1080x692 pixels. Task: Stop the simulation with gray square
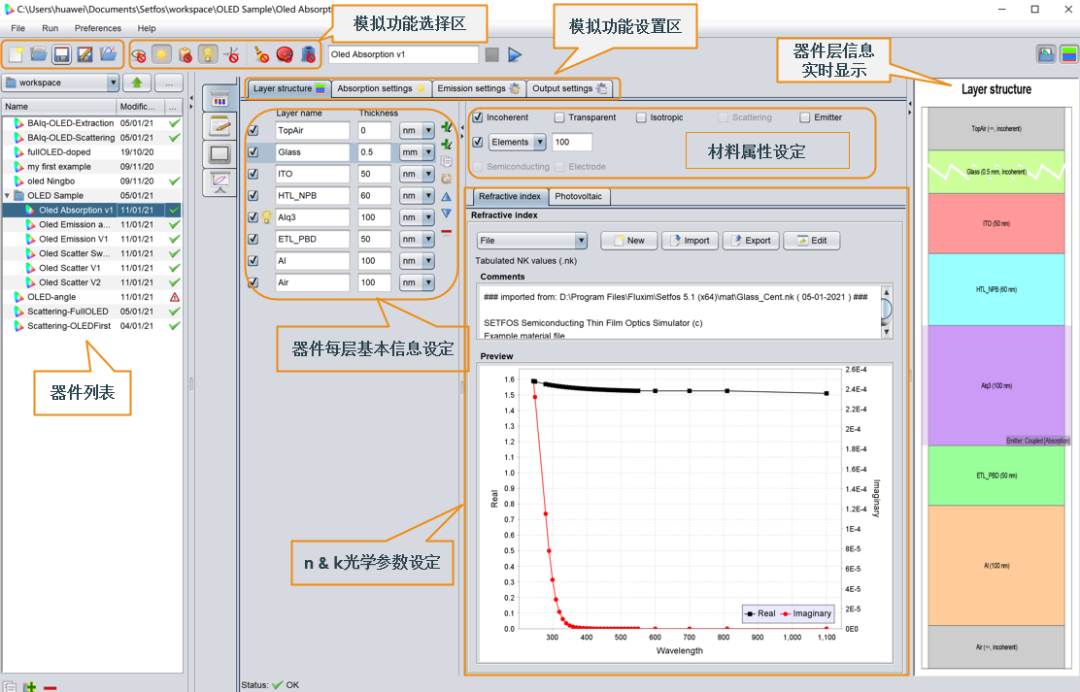492,54
